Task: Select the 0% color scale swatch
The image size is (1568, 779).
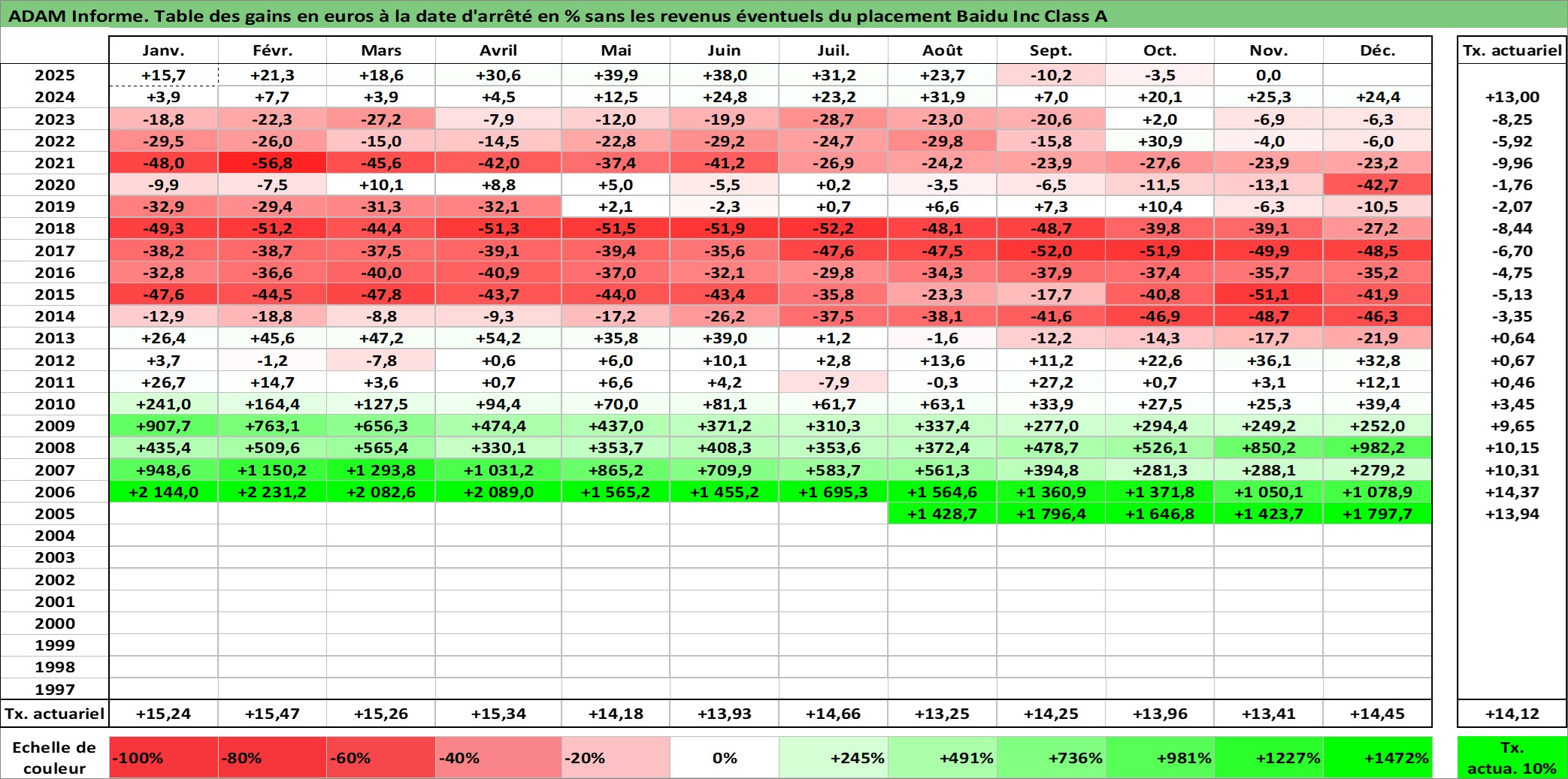Action: tap(725, 757)
